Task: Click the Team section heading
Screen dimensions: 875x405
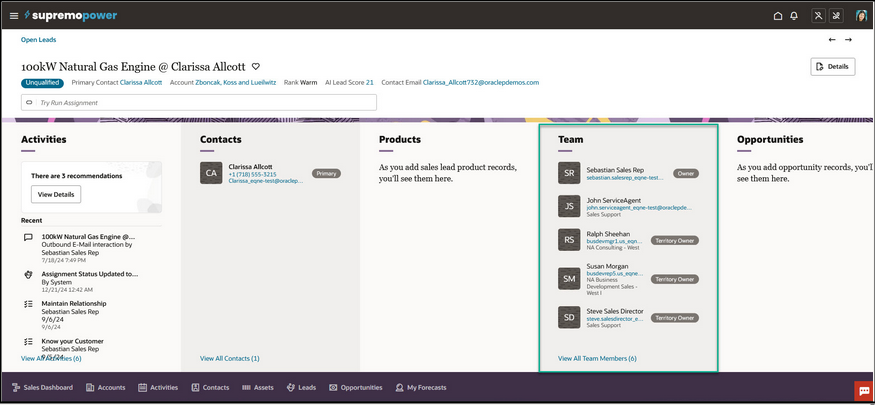Action: (570, 139)
